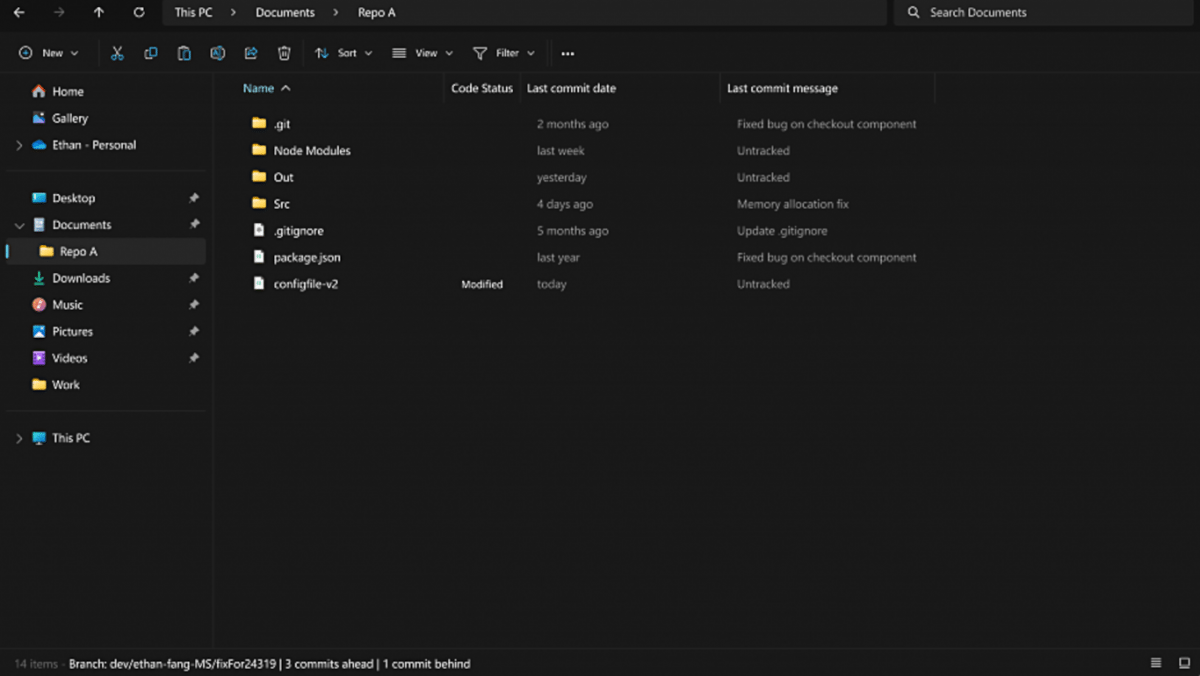Expand the This PC tree node
This screenshot has height=676, width=1200.
[19, 438]
